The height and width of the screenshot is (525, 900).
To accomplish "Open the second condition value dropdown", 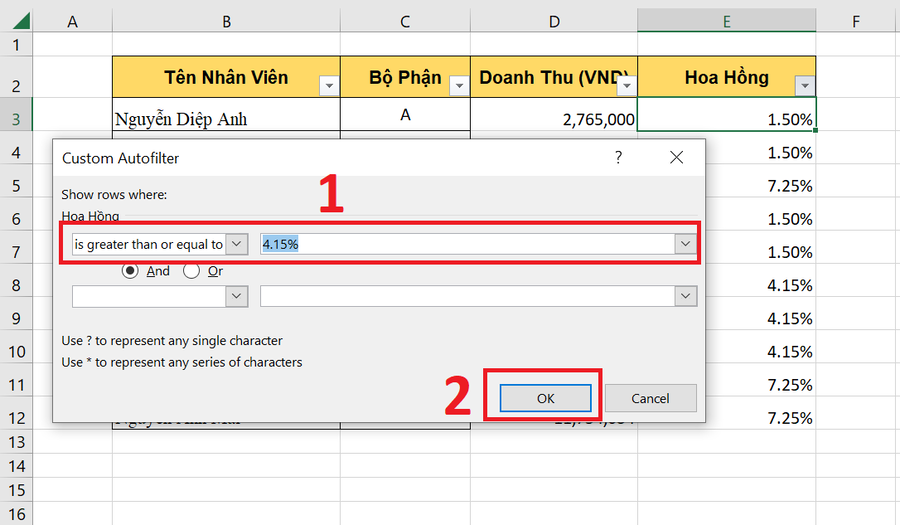I will (685, 296).
